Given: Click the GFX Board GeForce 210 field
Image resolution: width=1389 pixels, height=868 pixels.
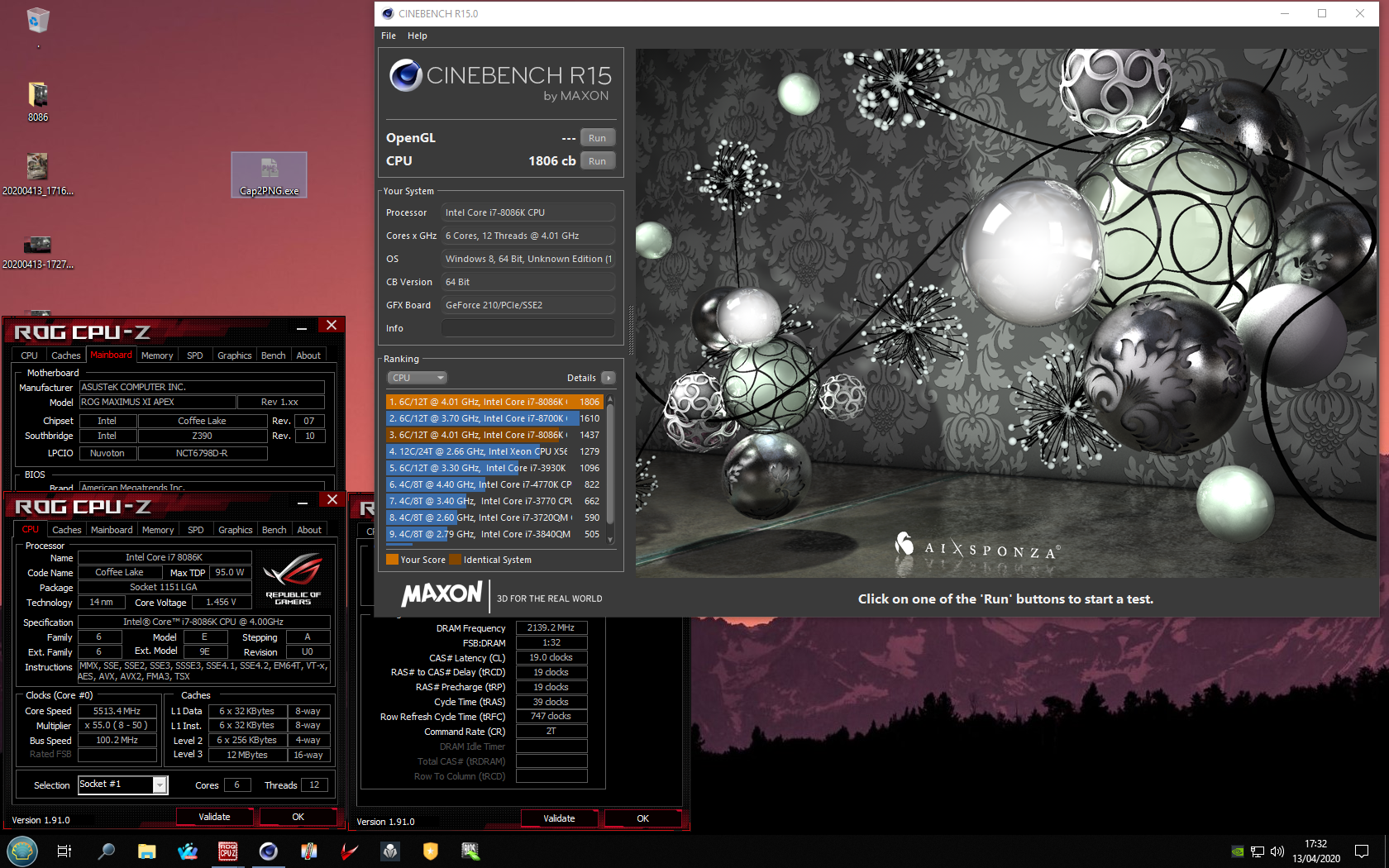Looking at the screenshot, I should pos(528,305).
